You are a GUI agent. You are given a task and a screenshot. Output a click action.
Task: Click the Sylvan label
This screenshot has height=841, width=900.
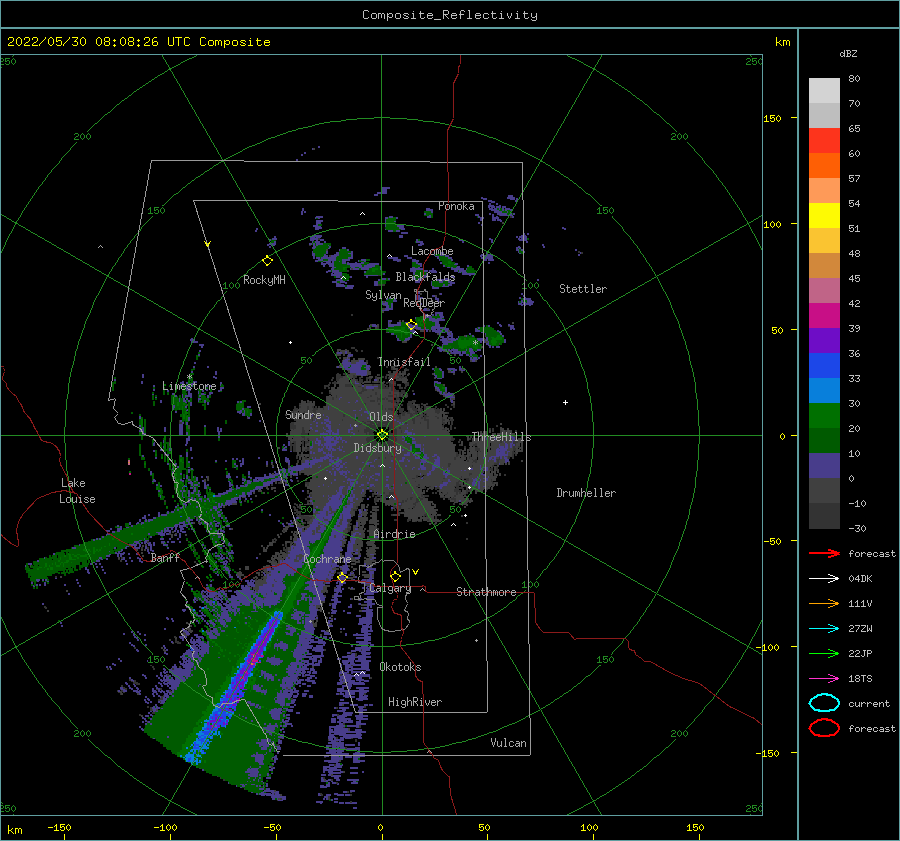point(383,295)
